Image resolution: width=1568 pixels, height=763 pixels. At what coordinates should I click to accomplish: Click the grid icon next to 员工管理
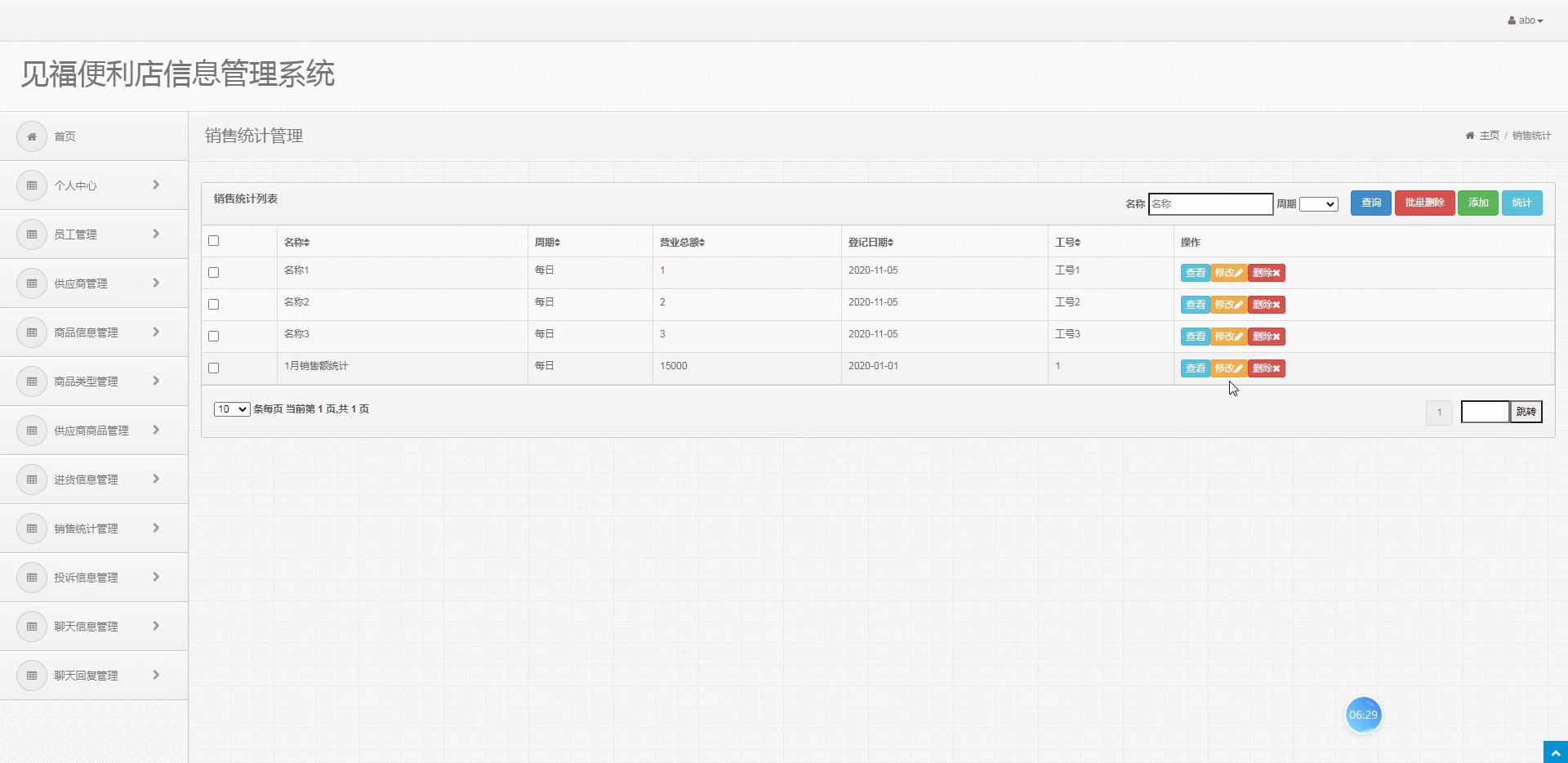32,234
